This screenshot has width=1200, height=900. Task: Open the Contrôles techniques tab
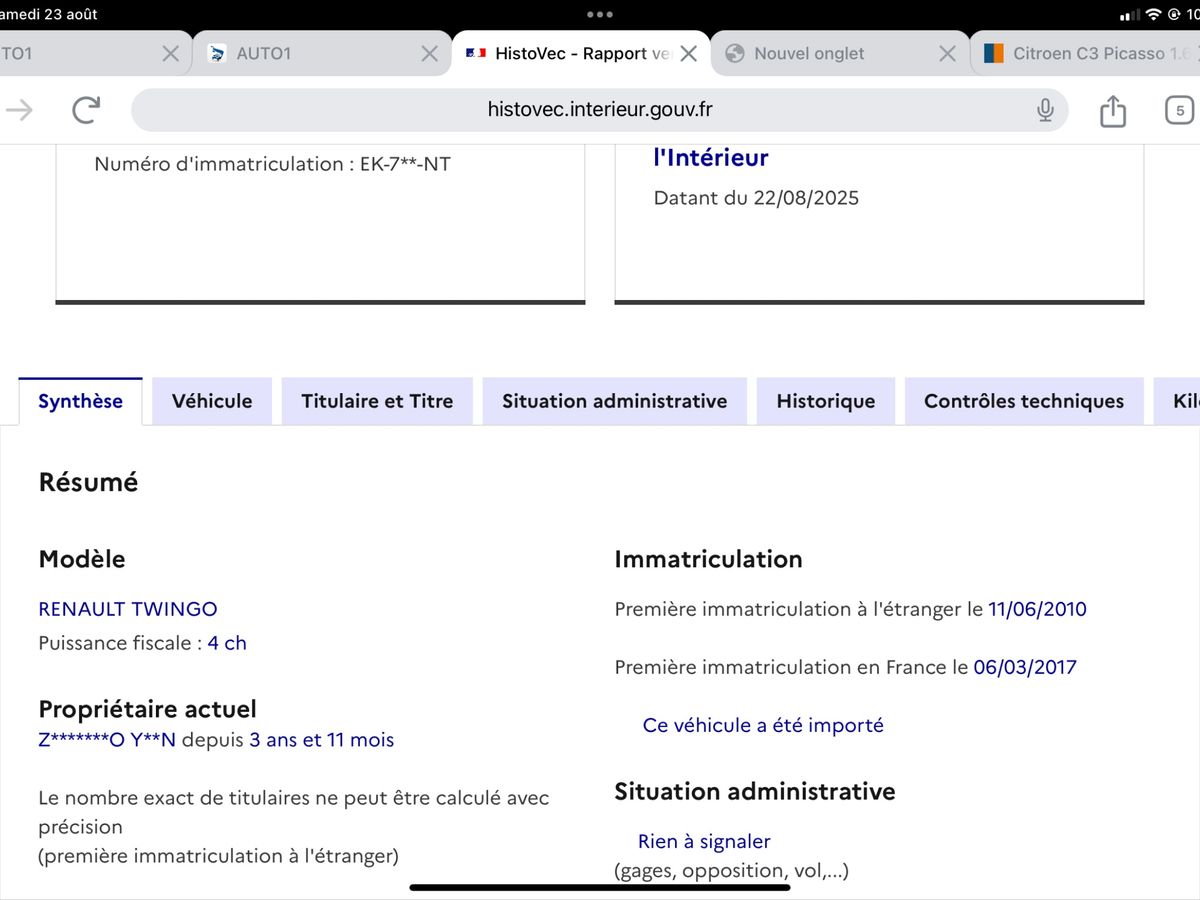(x=1024, y=401)
